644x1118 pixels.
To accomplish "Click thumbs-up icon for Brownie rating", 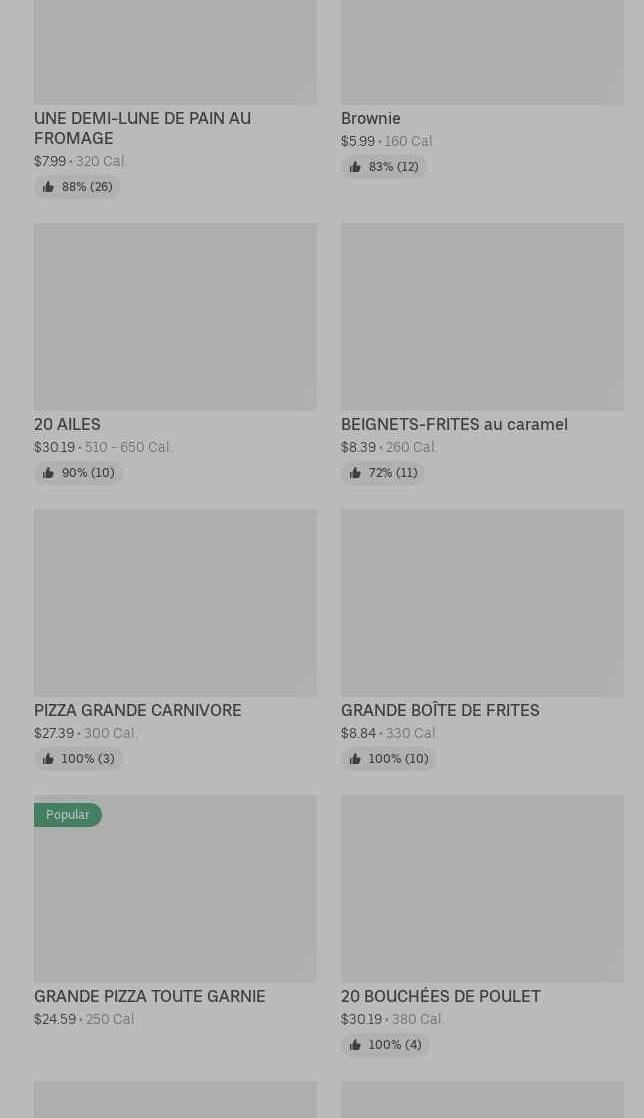I will (355, 167).
